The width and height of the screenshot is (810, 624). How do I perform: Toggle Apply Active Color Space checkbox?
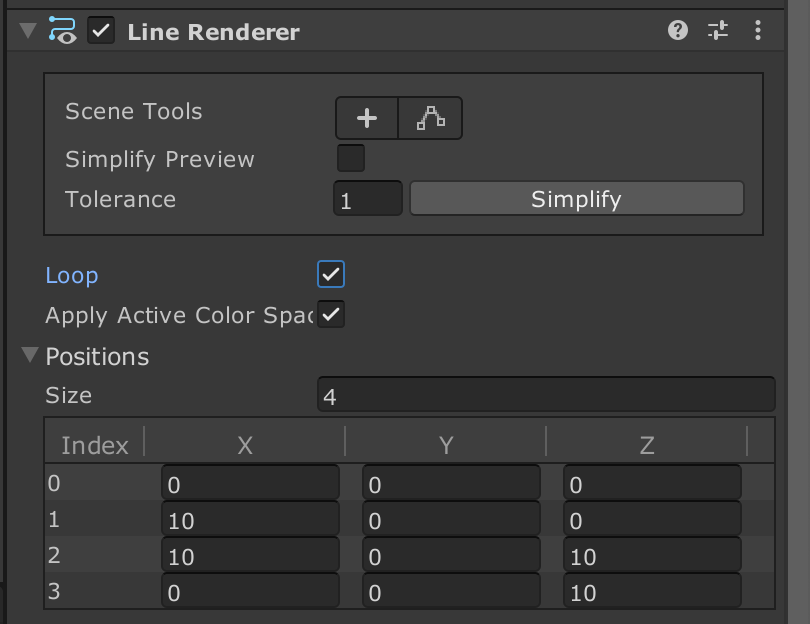coord(331,314)
